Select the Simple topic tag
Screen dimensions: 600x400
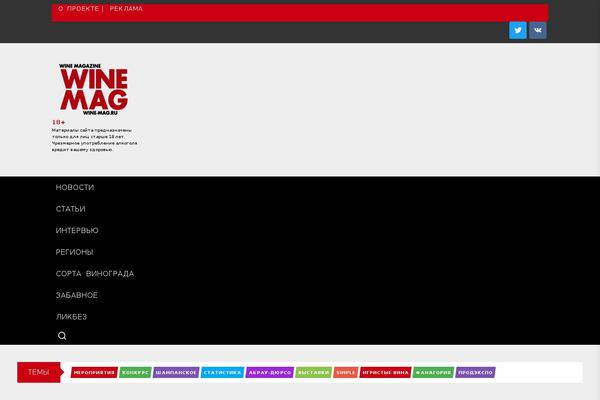tap(346, 372)
